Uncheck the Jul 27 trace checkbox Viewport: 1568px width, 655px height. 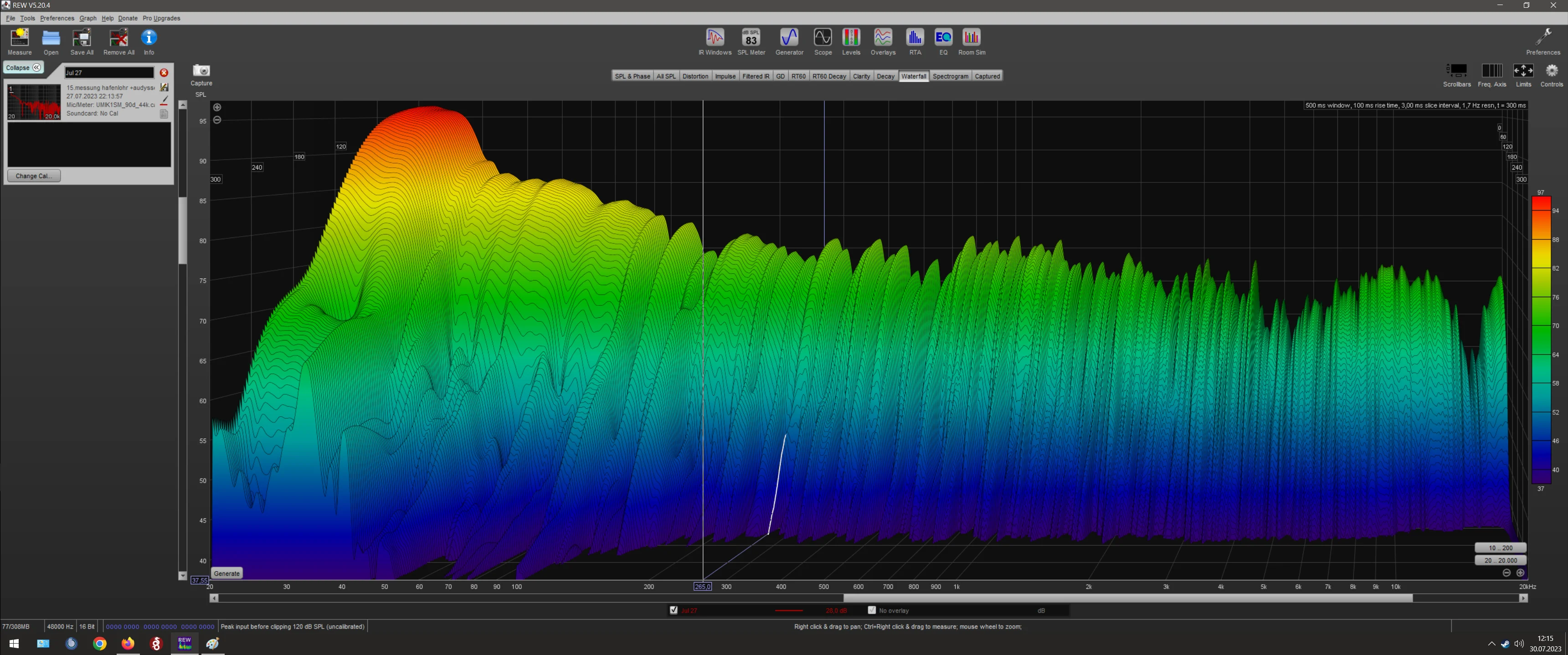673,610
